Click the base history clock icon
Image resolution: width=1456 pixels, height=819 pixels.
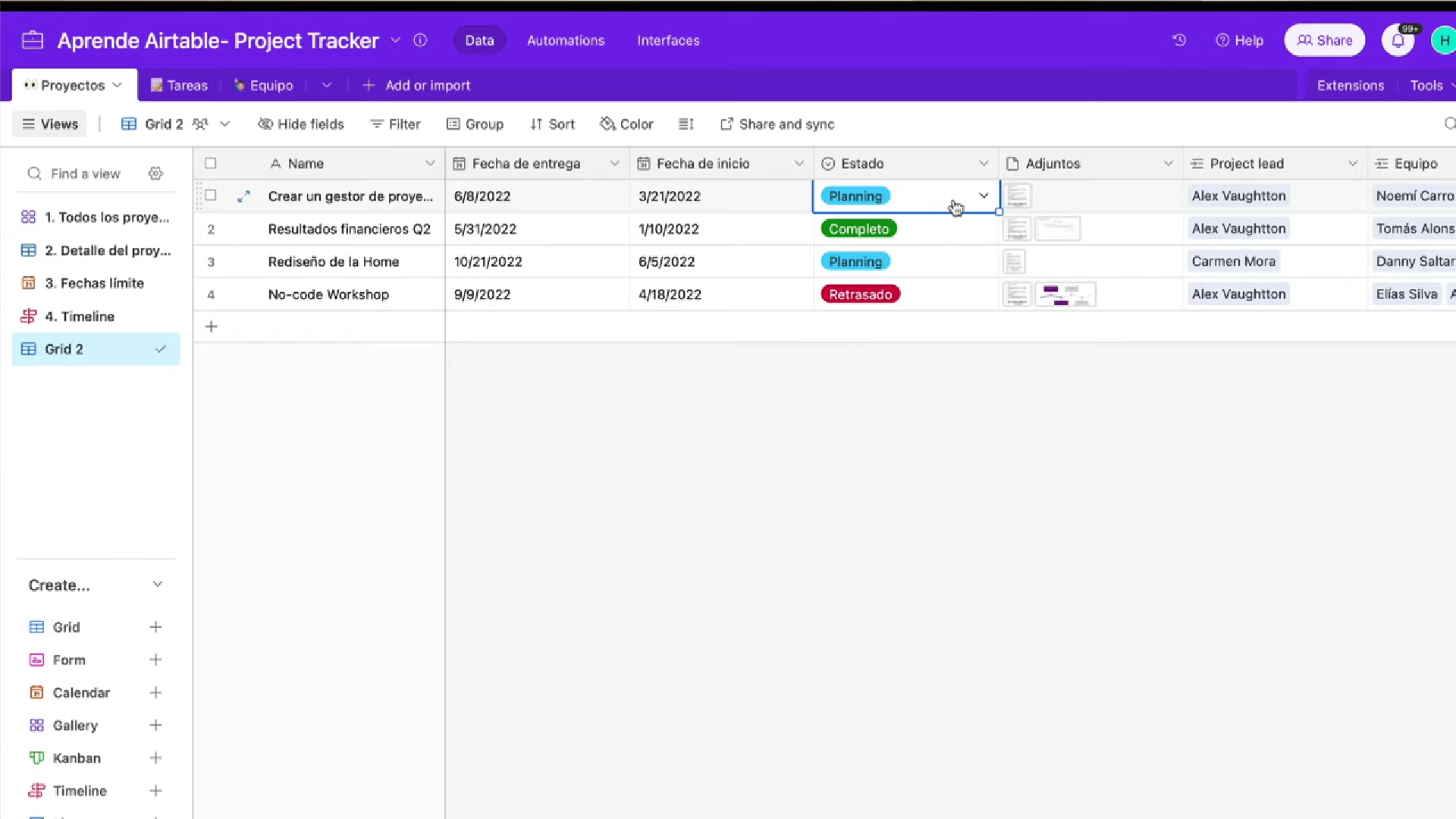(x=1179, y=40)
